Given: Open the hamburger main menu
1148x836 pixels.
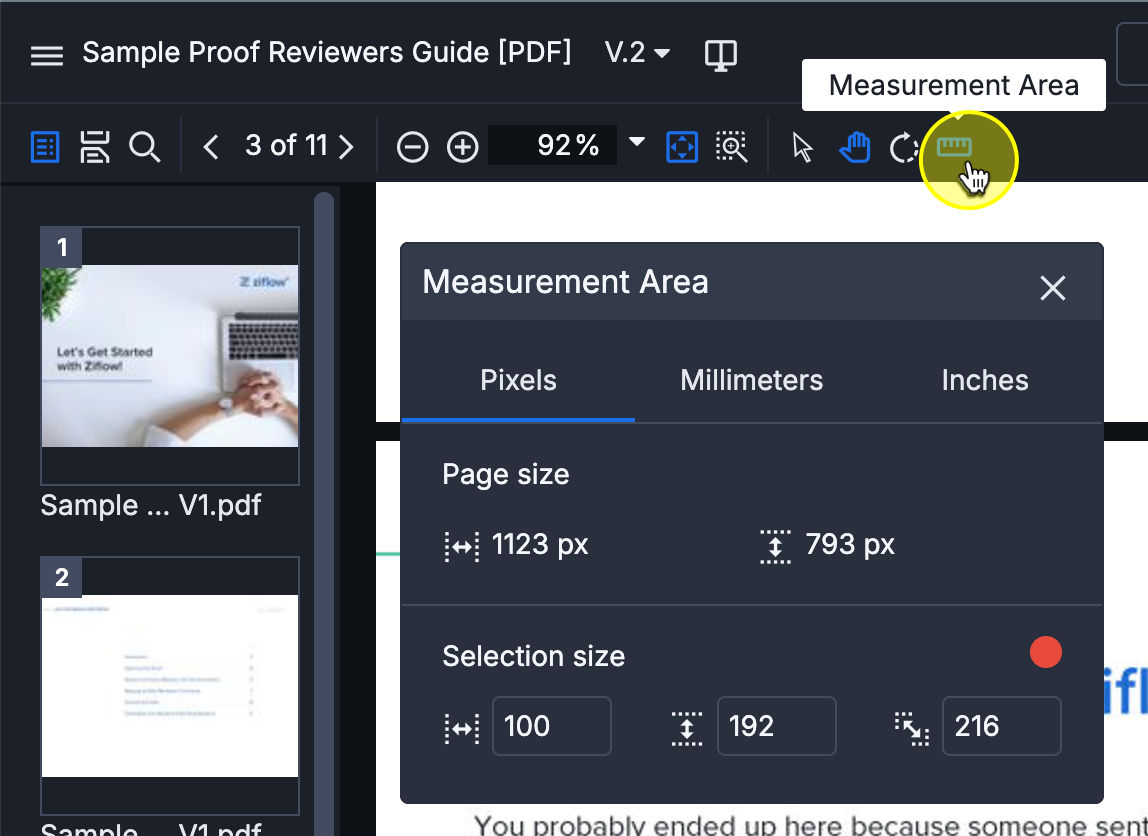Looking at the screenshot, I should 47,56.
